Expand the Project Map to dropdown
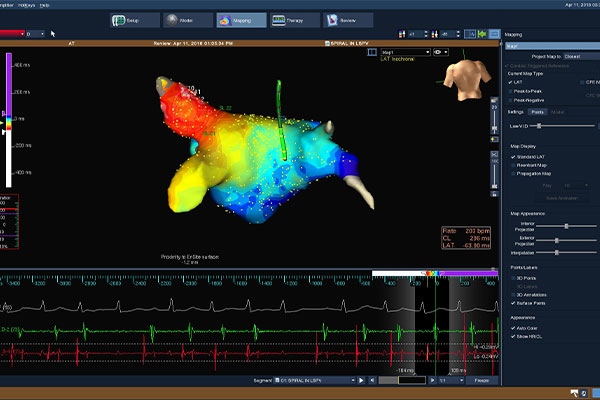The height and width of the screenshot is (400, 600). pos(575,56)
